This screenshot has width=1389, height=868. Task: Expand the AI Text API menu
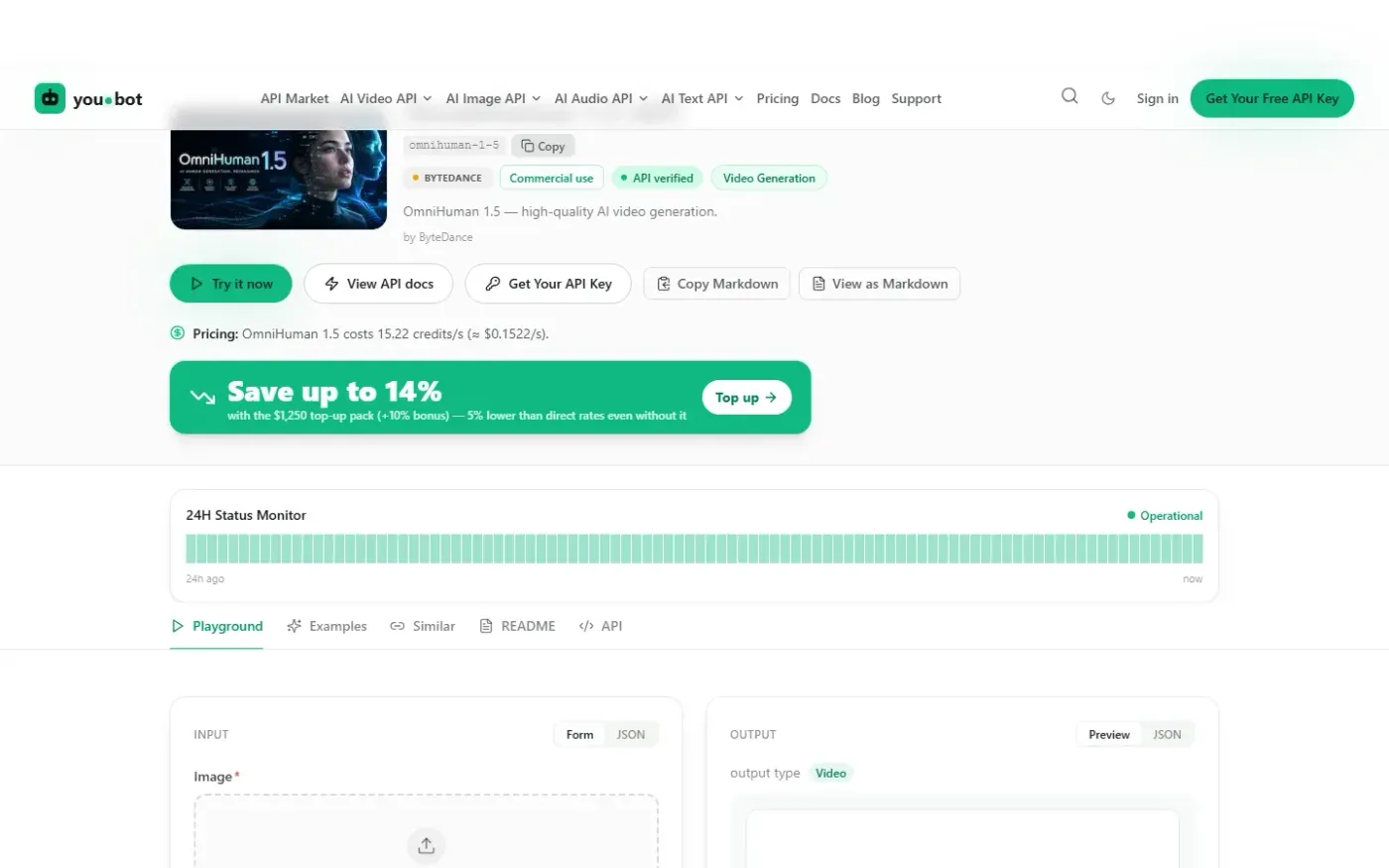702,98
